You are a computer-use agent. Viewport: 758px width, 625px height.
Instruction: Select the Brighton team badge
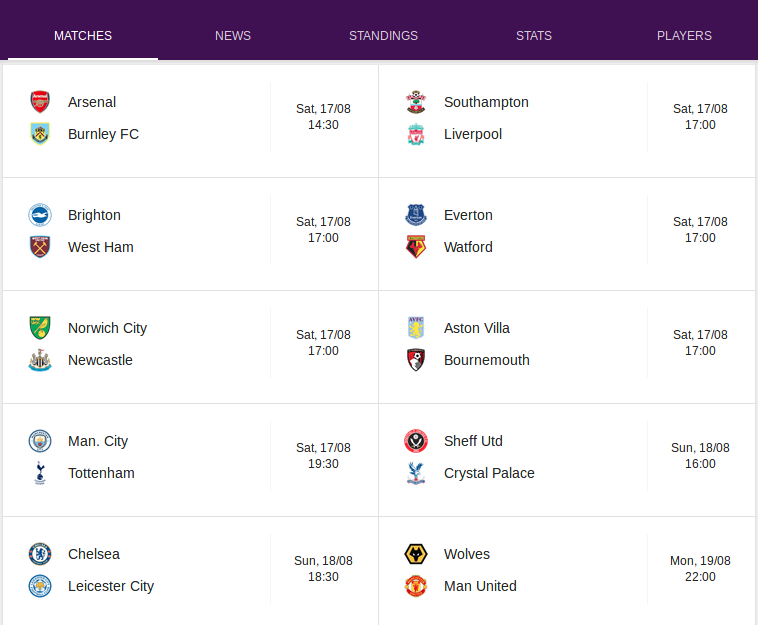pos(40,215)
